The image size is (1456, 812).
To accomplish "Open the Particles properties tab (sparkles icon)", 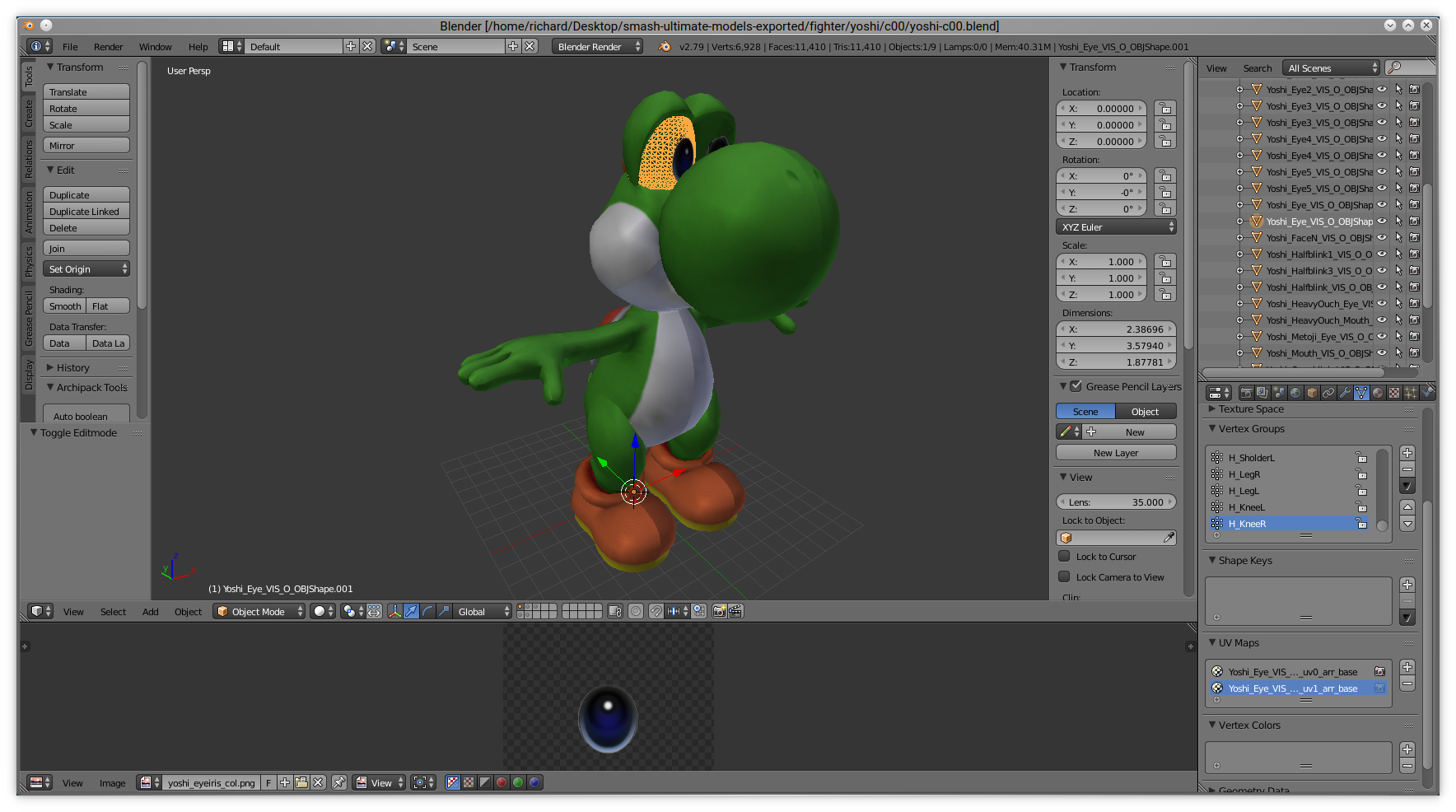I will coord(1411,393).
